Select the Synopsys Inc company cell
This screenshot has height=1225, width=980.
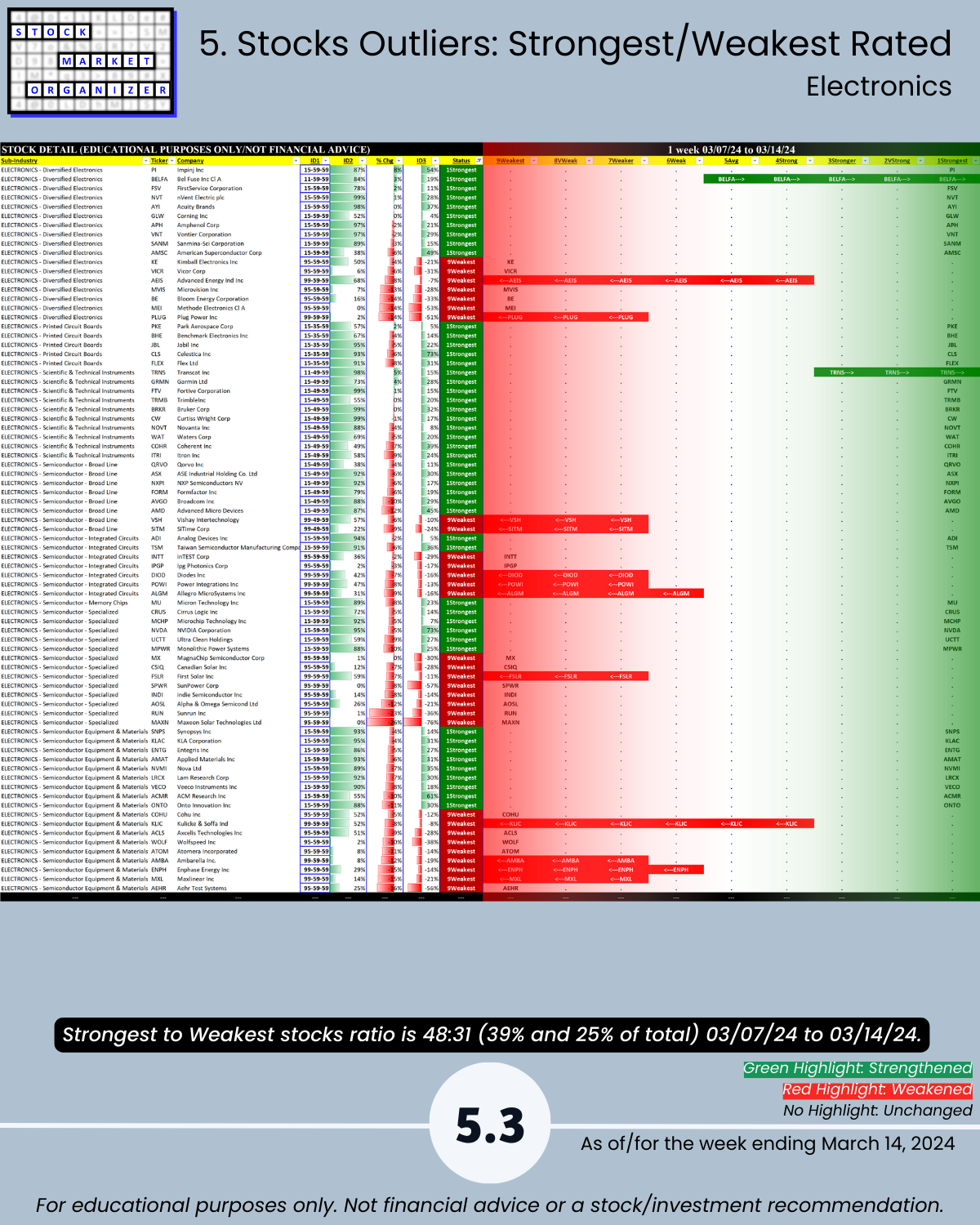click(x=237, y=732)
